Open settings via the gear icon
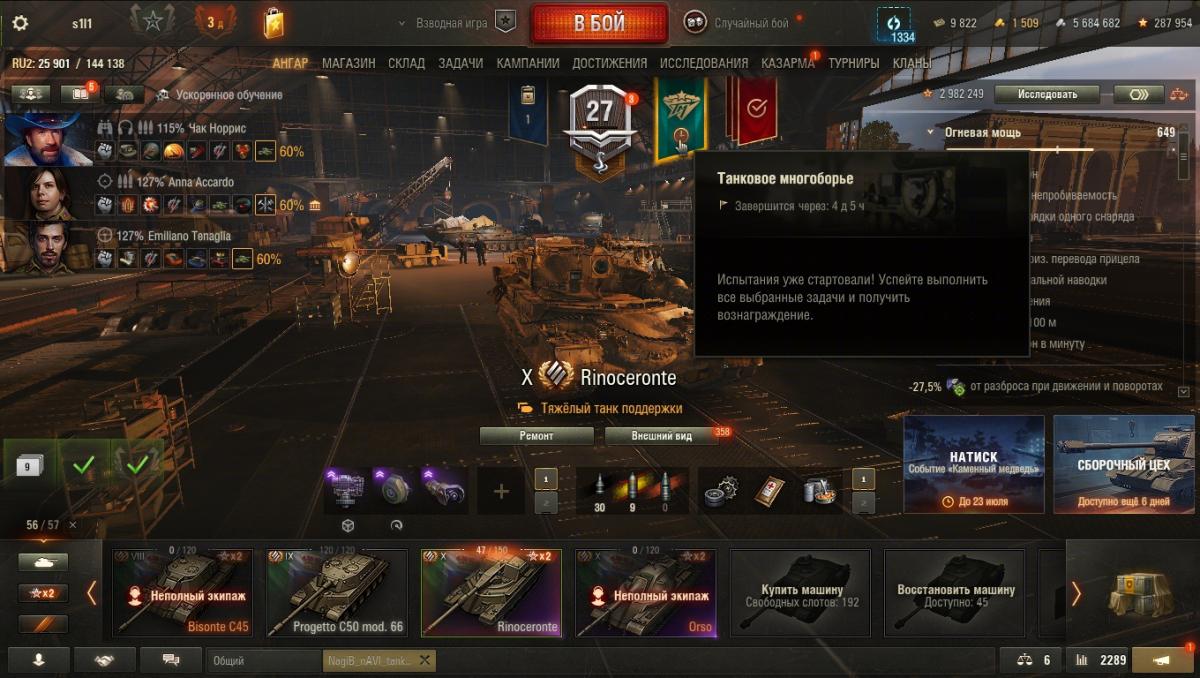The width and height of the screenshot is (1200, 678). (x=20, y=23)
